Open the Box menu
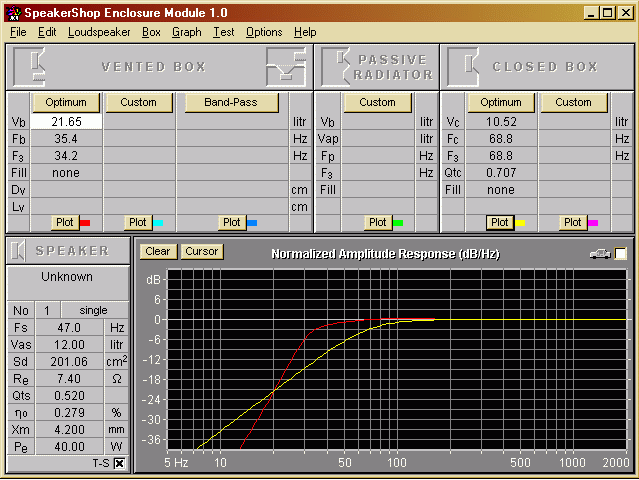639x480 pixels. tap(151, 32)
